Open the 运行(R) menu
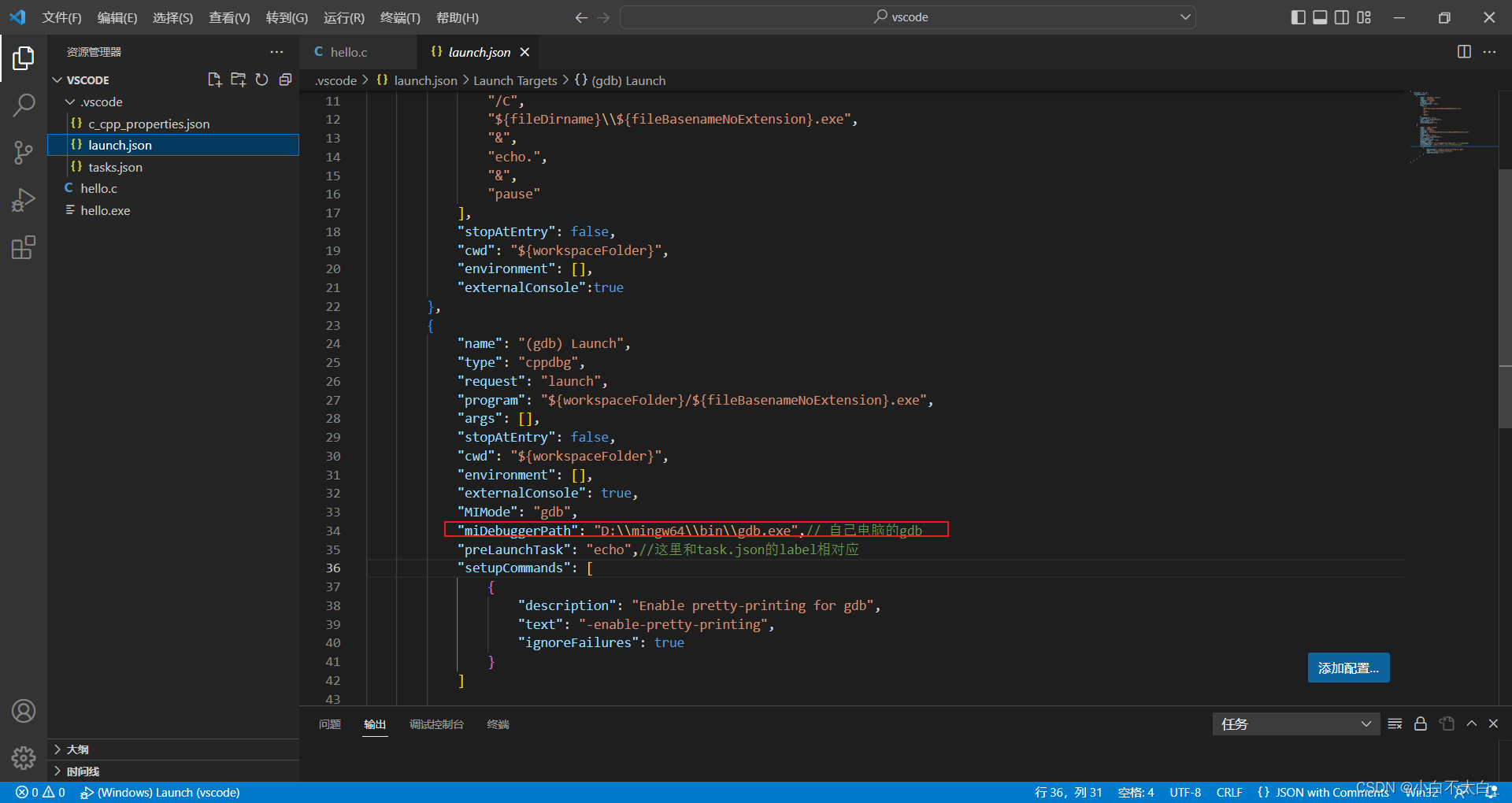Screen dimensions: 1512x803 [344, 17]
